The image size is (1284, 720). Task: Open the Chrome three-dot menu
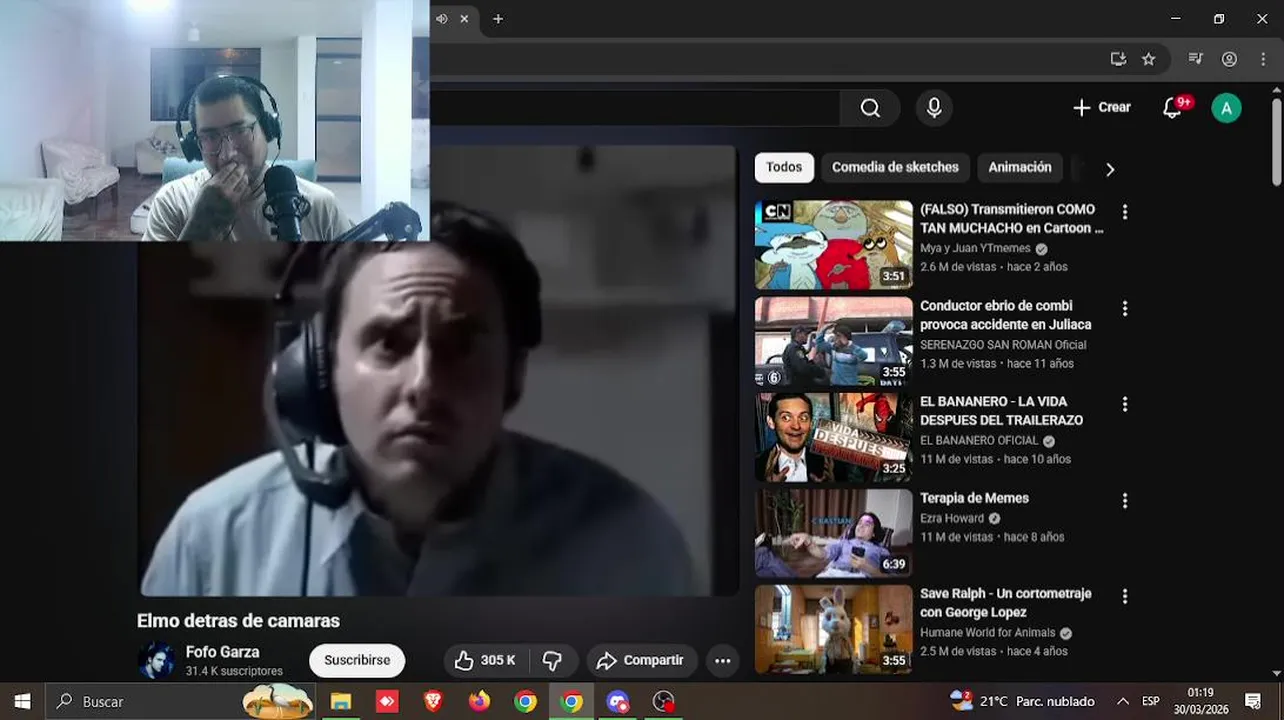[x=1263, y=59]
